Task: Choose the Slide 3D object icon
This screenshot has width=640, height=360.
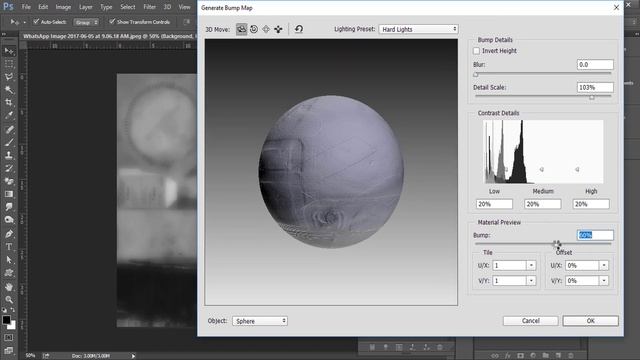Action: coord(278,29)
